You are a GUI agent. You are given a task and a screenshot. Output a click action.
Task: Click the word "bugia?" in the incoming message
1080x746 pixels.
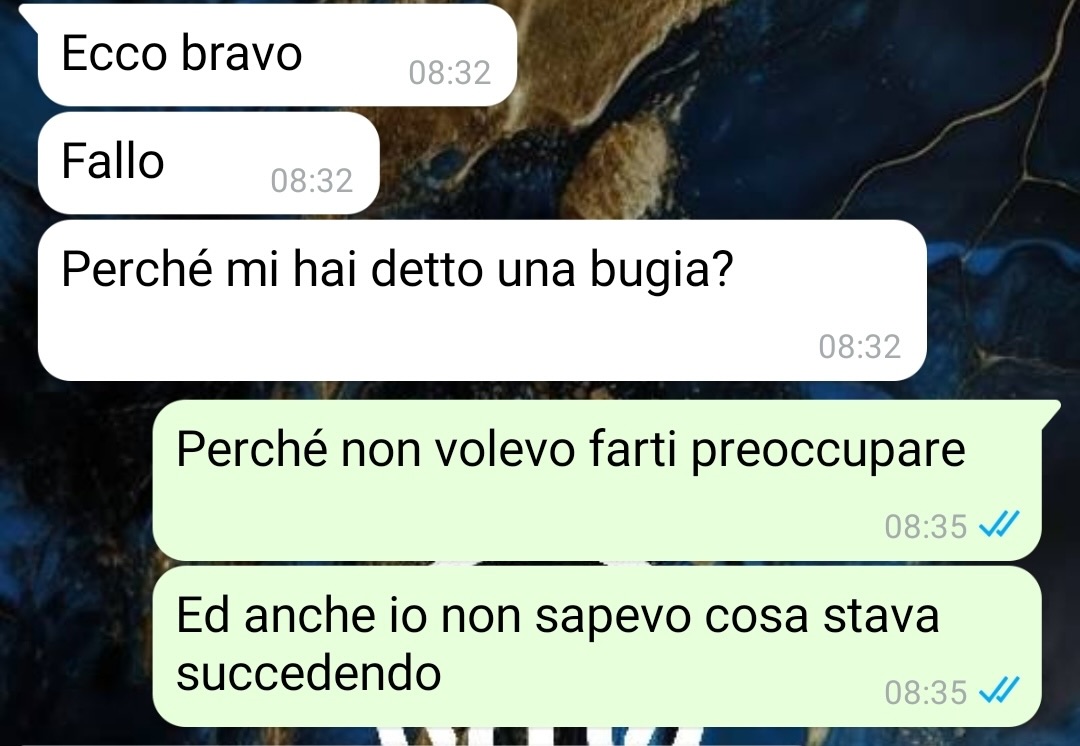pos(661,271)
